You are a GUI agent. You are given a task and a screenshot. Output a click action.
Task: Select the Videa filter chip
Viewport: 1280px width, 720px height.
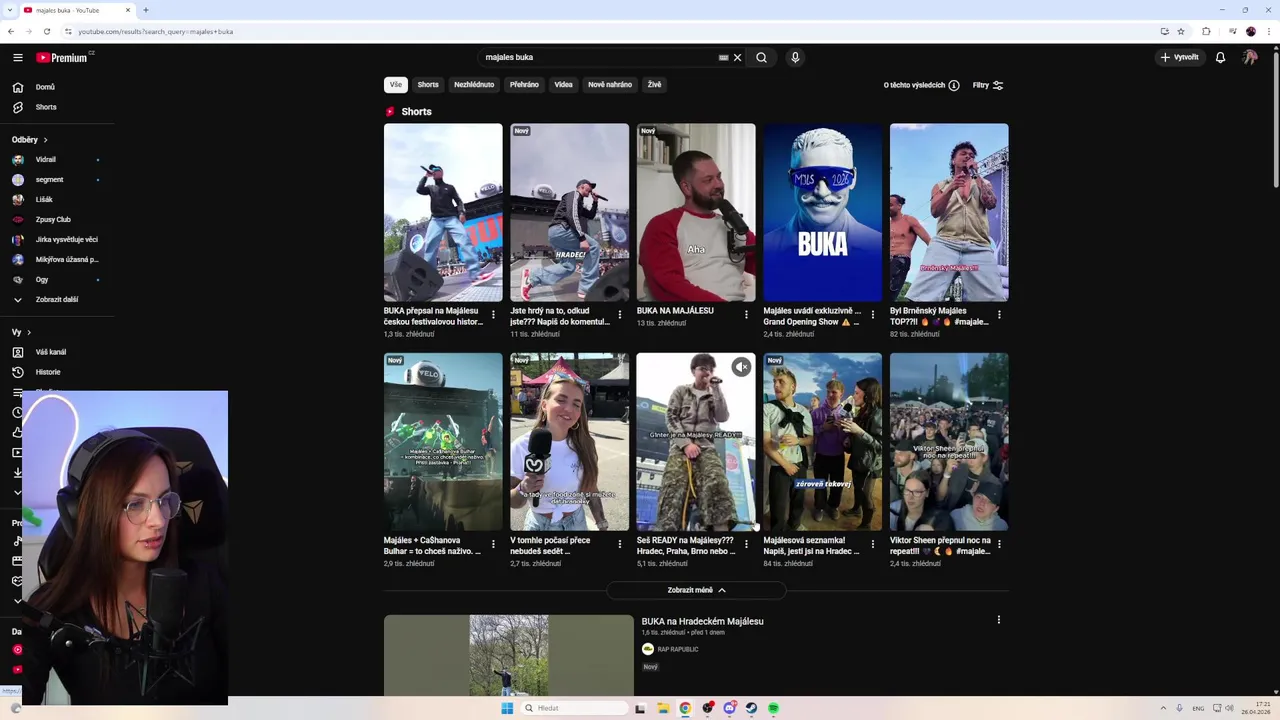(564, 85)
